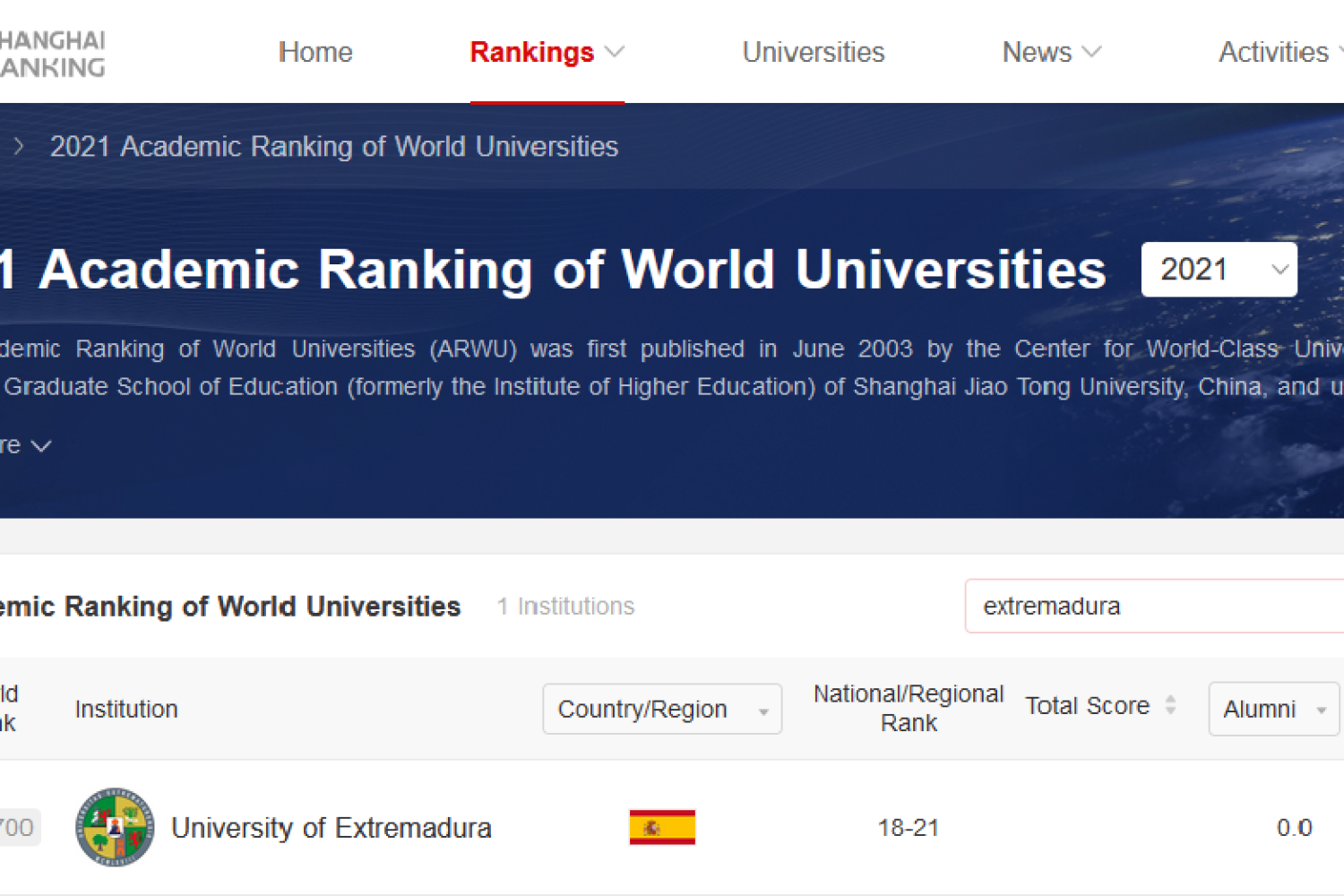The image size is (1344, 896).
Task: Expand the Rankings chevron arrow
Action: coord(615,52)
